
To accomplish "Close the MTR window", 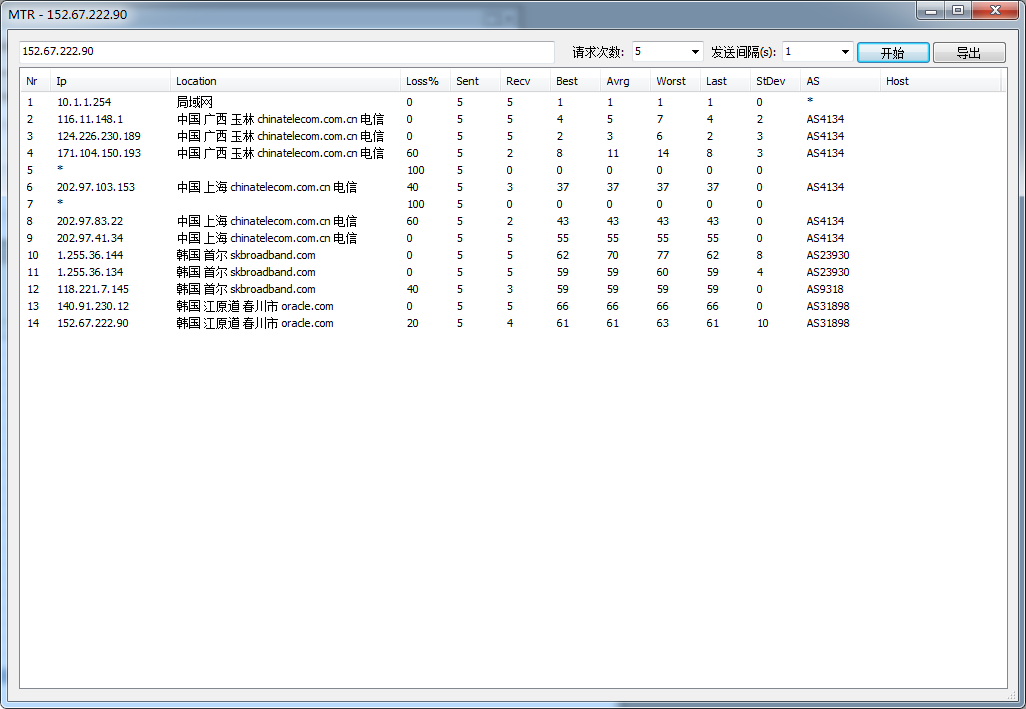I will click(x=996, y=10).
